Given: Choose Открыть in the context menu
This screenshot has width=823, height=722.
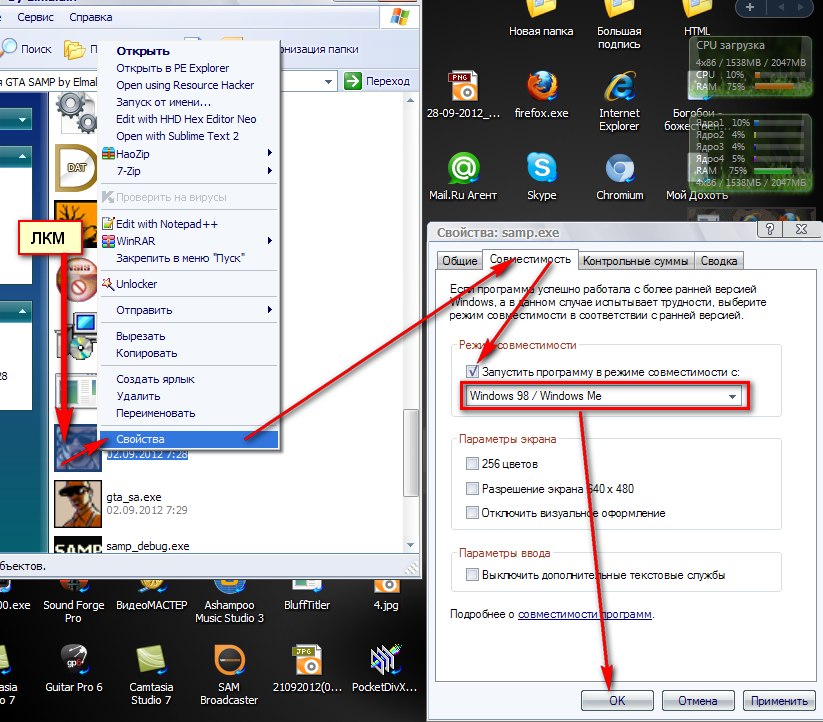Looking at the screenshot, I should [x=189, y=51].
